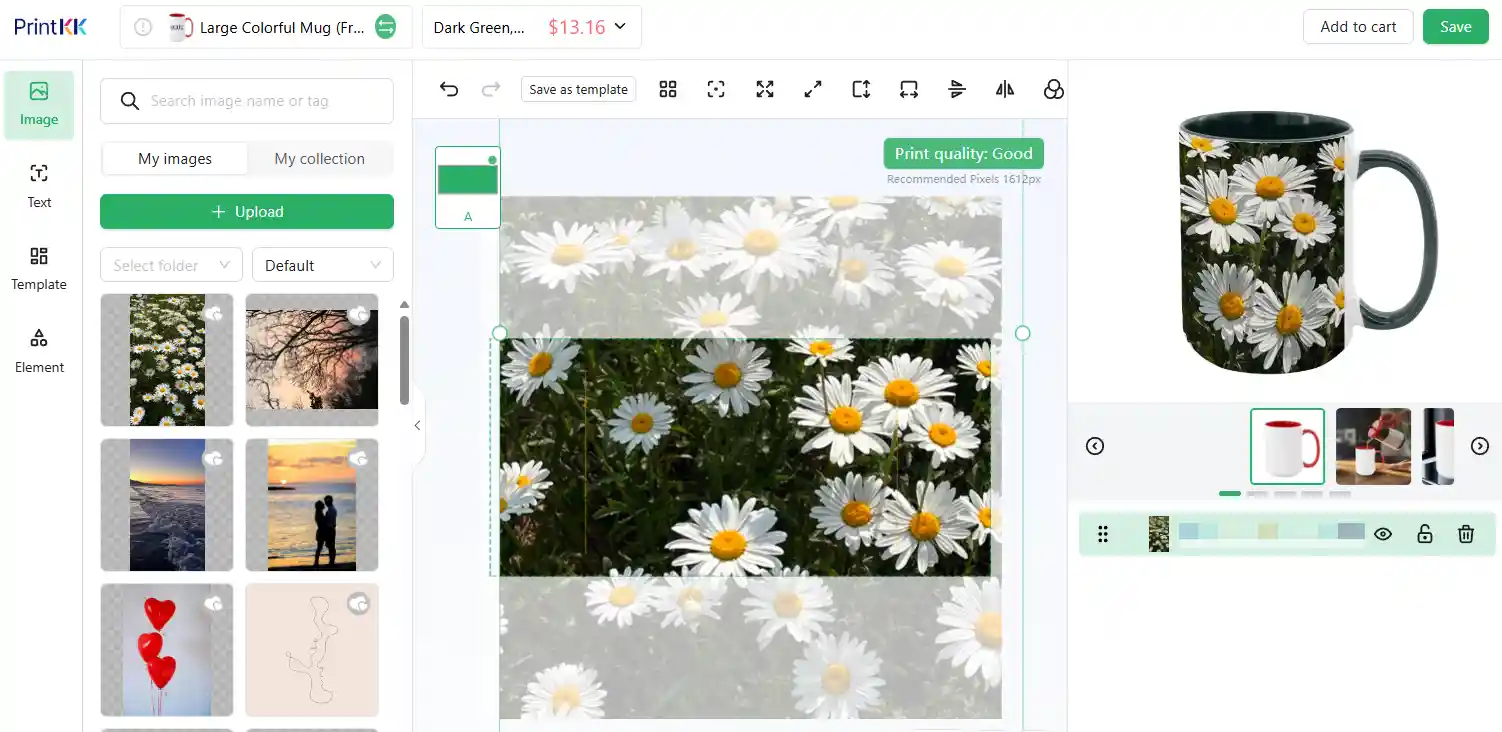Click Save as template button
Viewport: 1502px width, 732px height.
click(579, 89)
